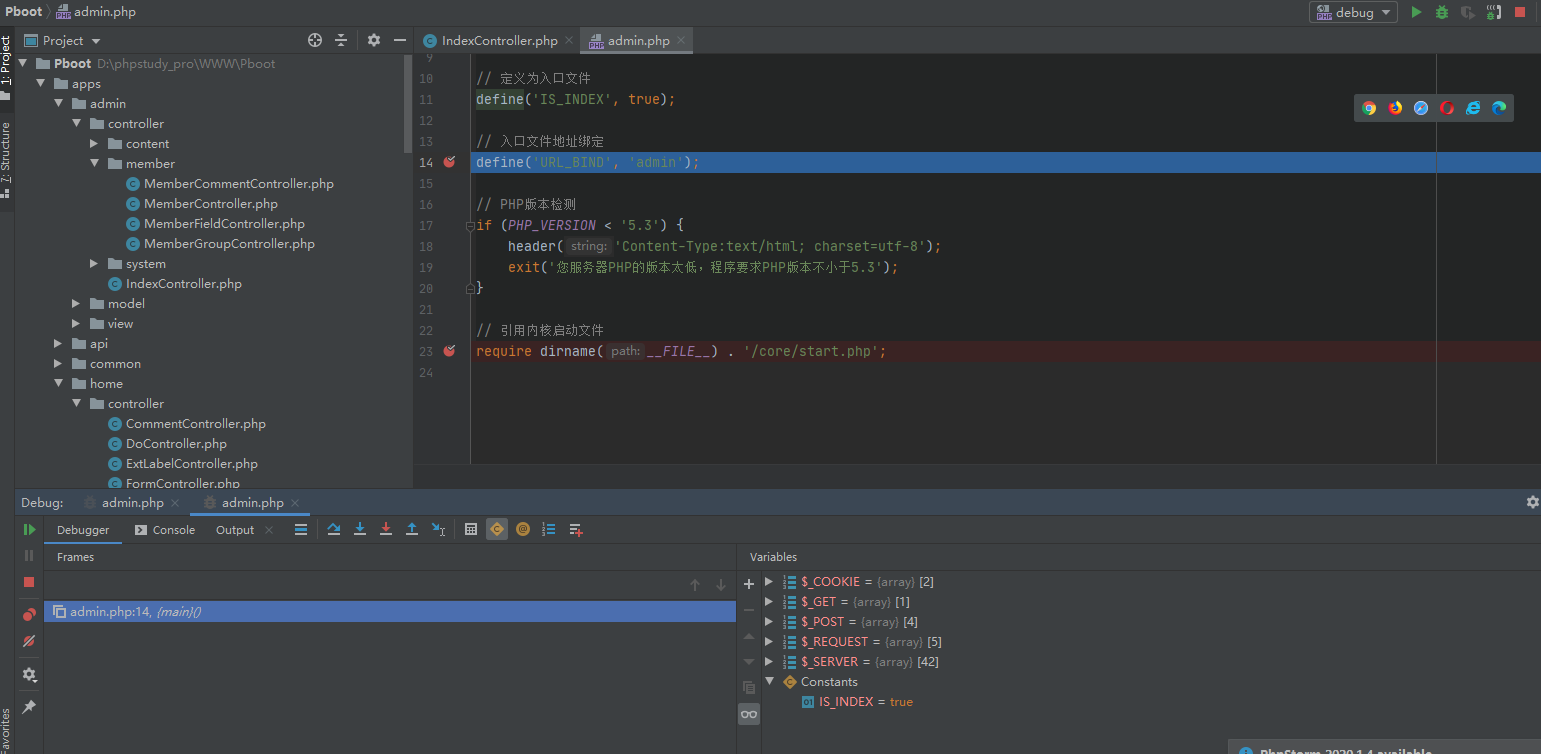Locate current file in Project tree
The width and height of the screenshot is (1541, 754).
coord(315,40)
